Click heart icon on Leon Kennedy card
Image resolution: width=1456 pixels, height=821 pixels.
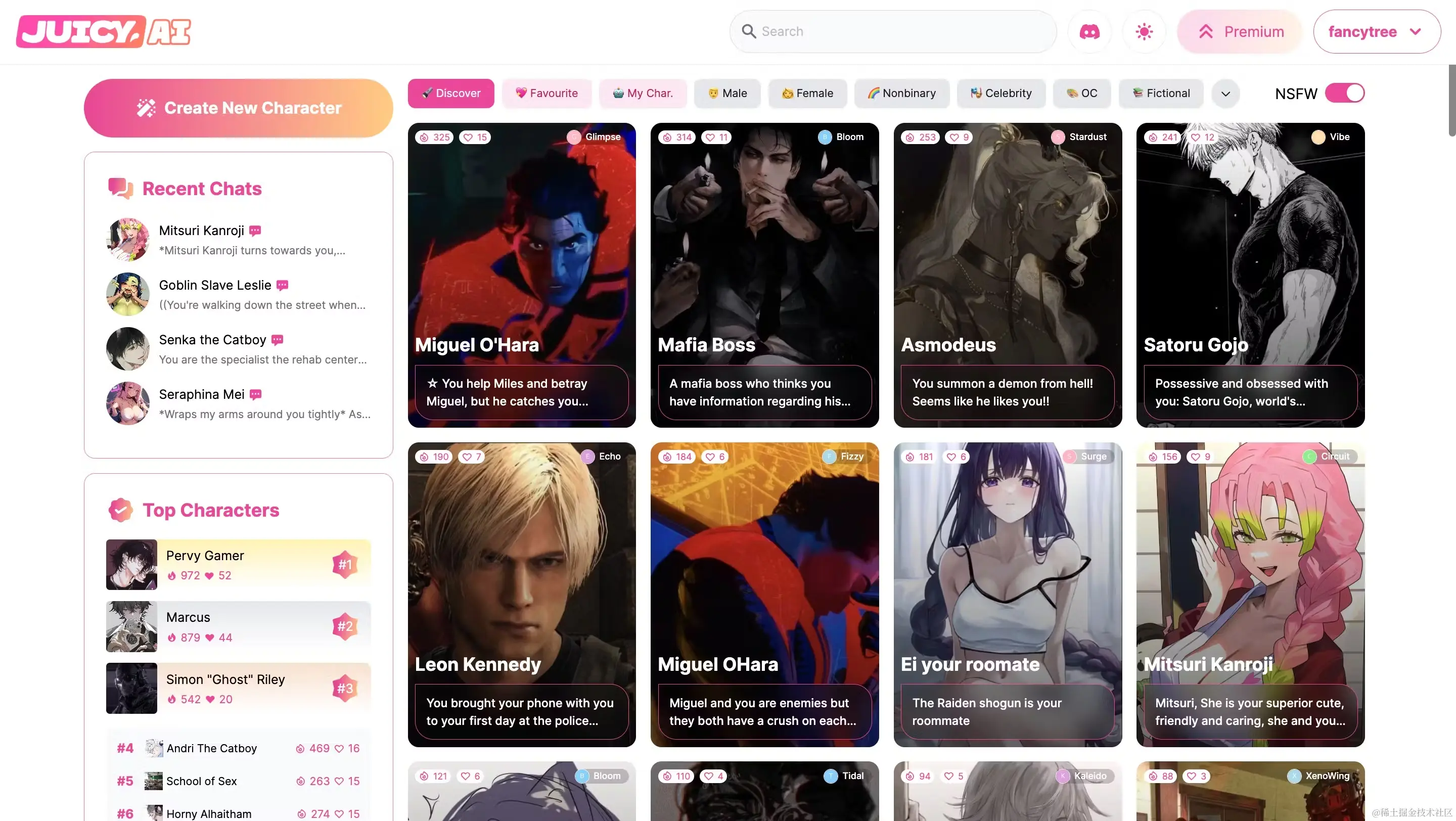pos(467,457)
